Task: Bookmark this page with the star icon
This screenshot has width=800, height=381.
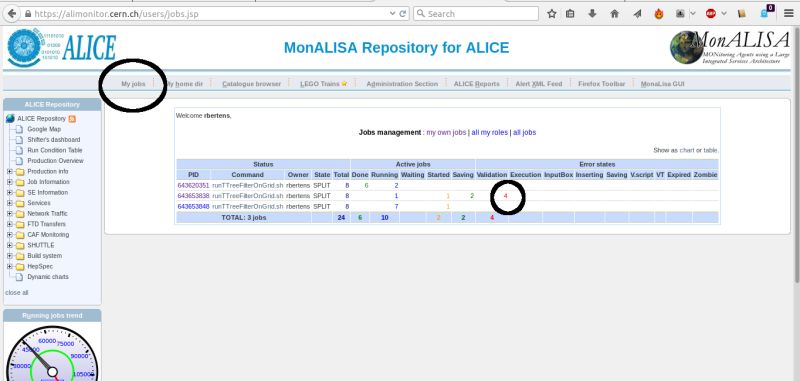Action: click(552, 14)
